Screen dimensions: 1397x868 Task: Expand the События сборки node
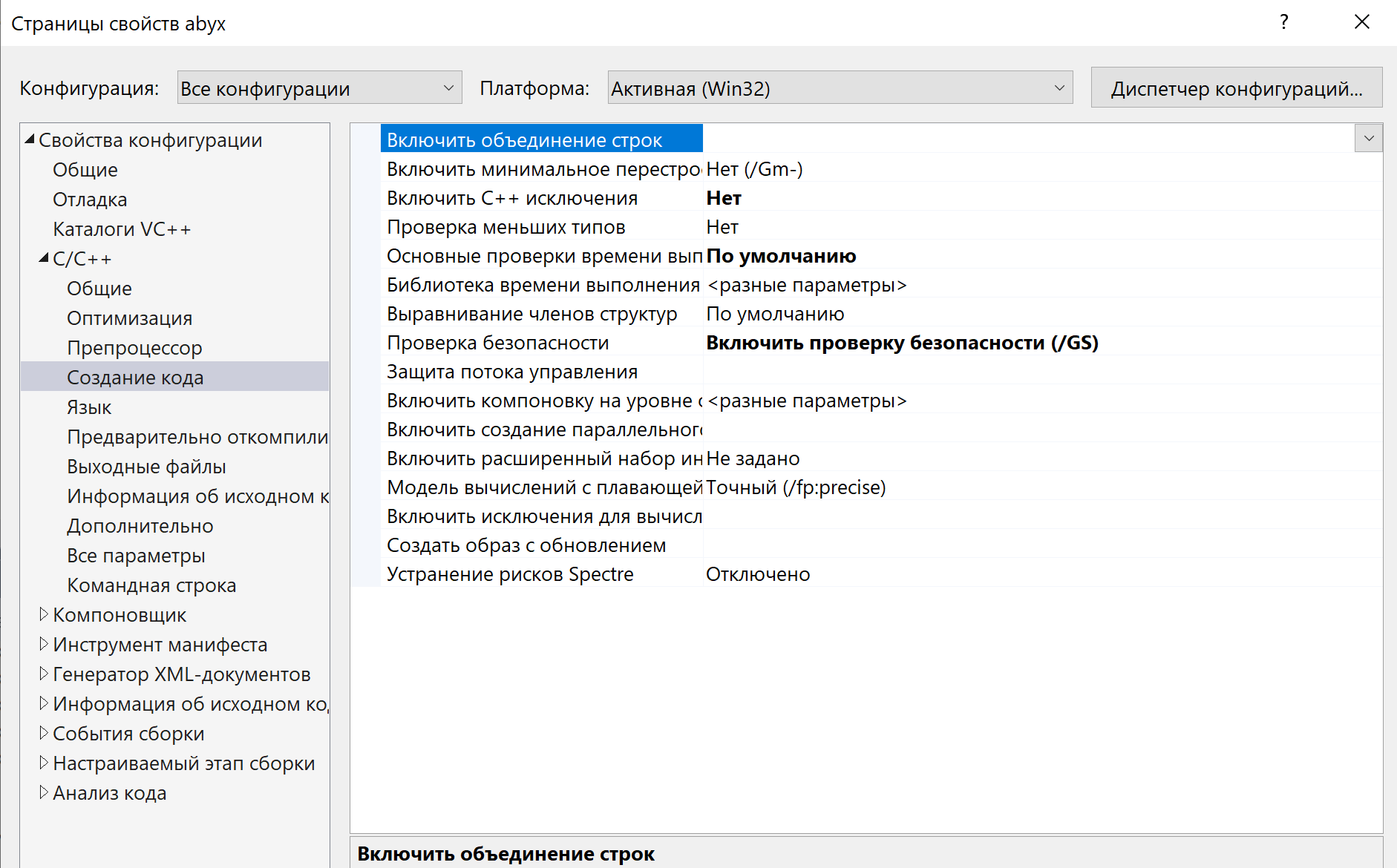click(x=44, y=733)
